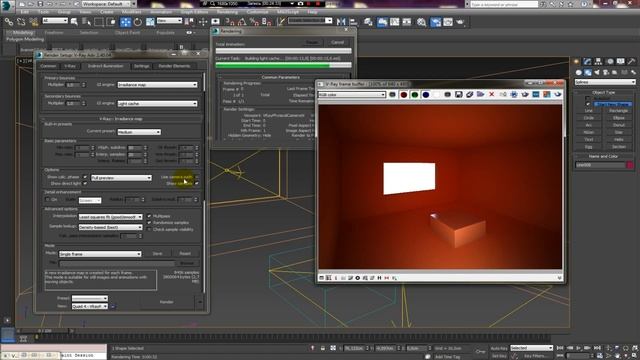Viewport: 640px width, 360px height.
Task: Switch to the V-Ray tab in Render Setup
Action: (x=70, y=66)
